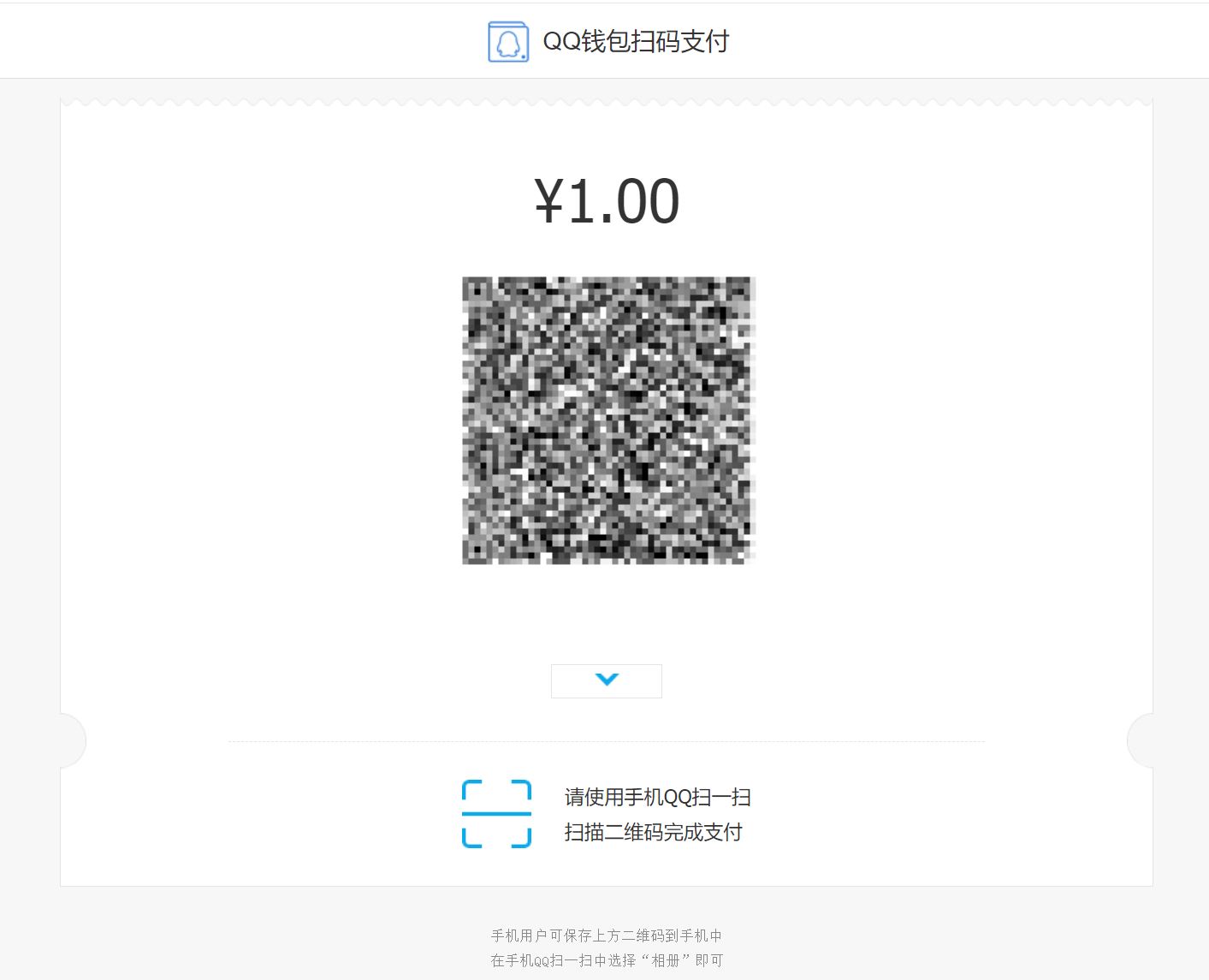Viewport: 1209px width, 980px height.
Task: Click the blank white header bar area
Action: (941, 41)
